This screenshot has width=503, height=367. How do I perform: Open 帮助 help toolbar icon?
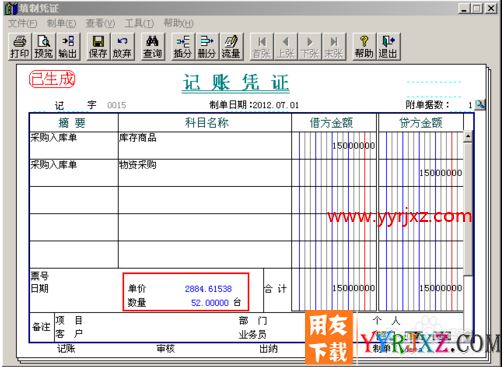click(x=364, y=46)
